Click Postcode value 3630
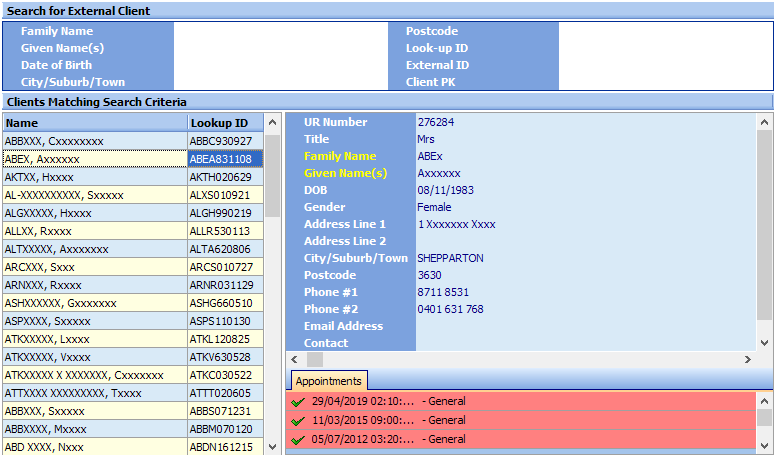This screenshot has height=457, width=776. [429, 275]
